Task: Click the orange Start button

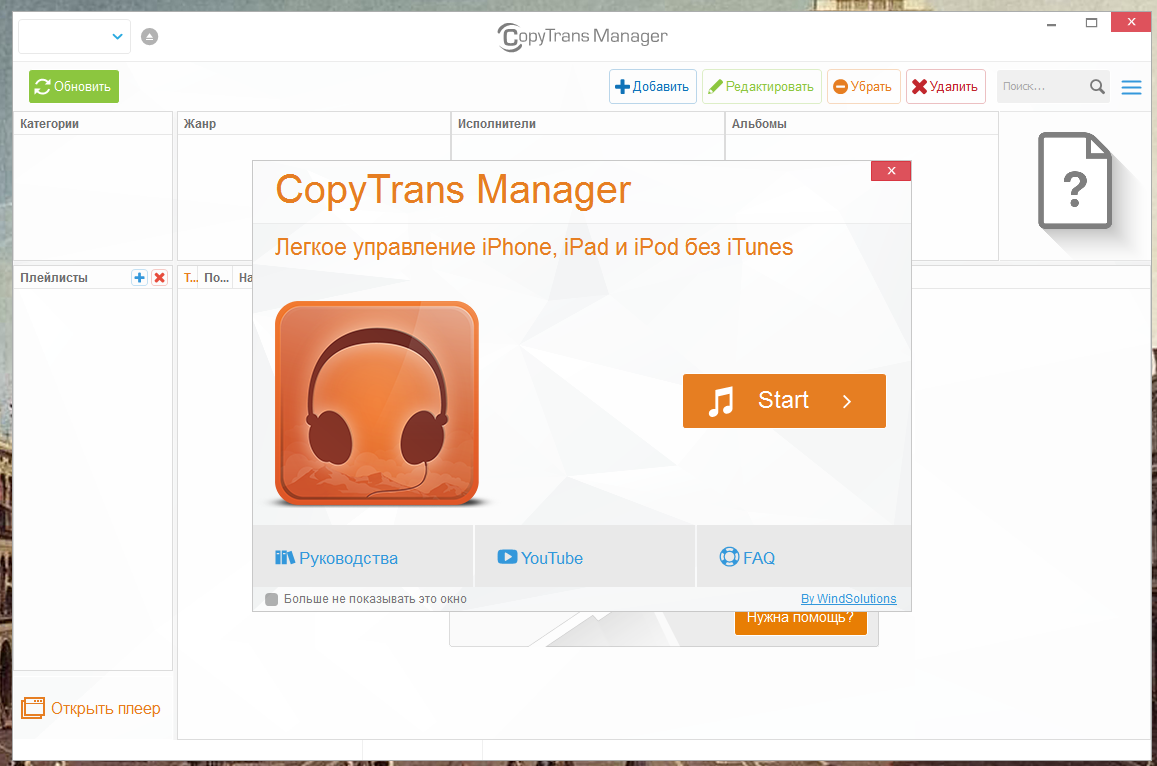Action: [x=784, y=401]
